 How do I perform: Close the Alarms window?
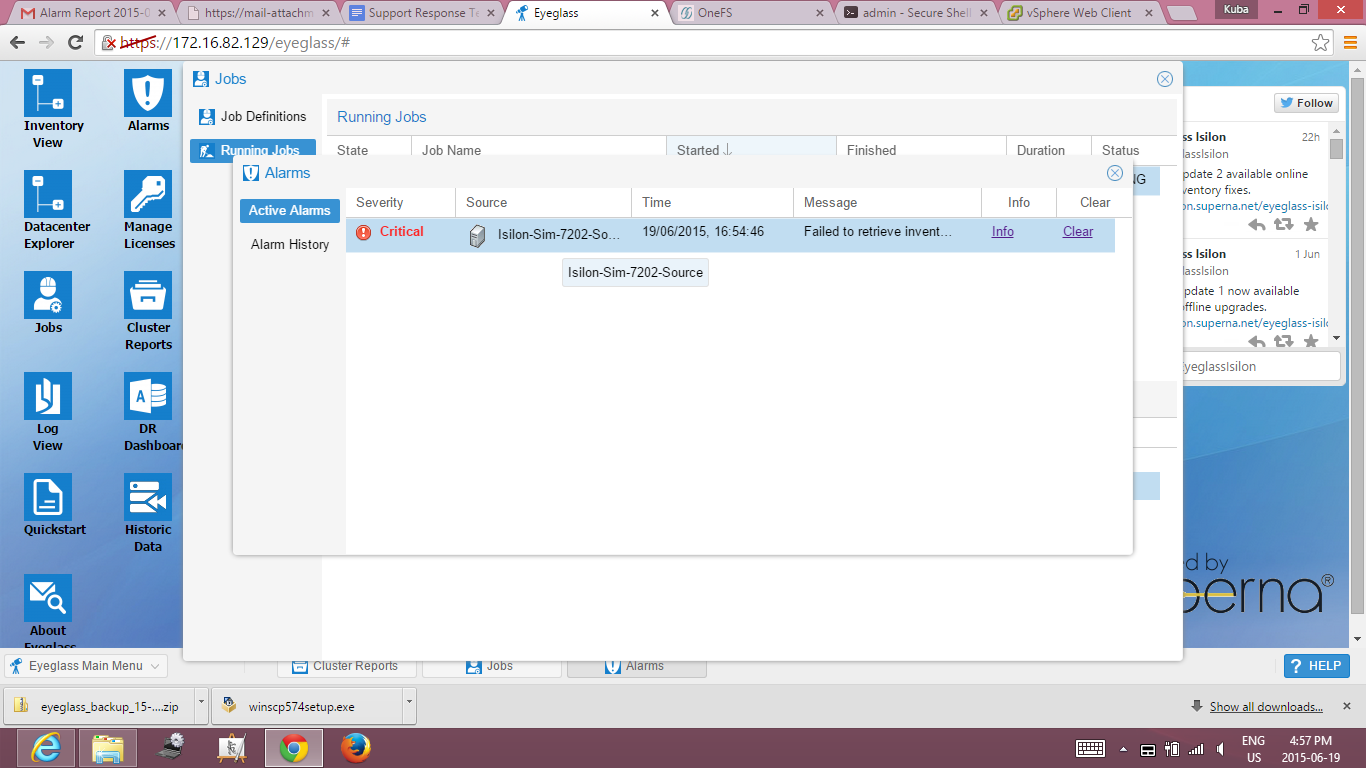pos(1115,173)
